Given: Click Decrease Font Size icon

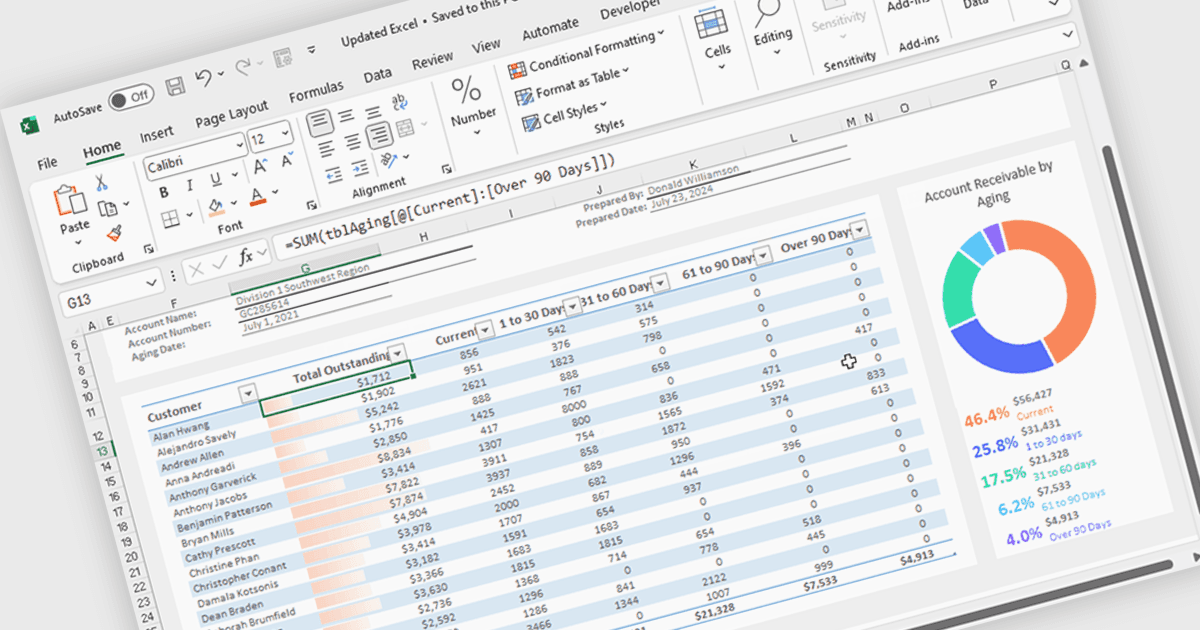Looking at the screenshot, I should click(x=287, y=158).
